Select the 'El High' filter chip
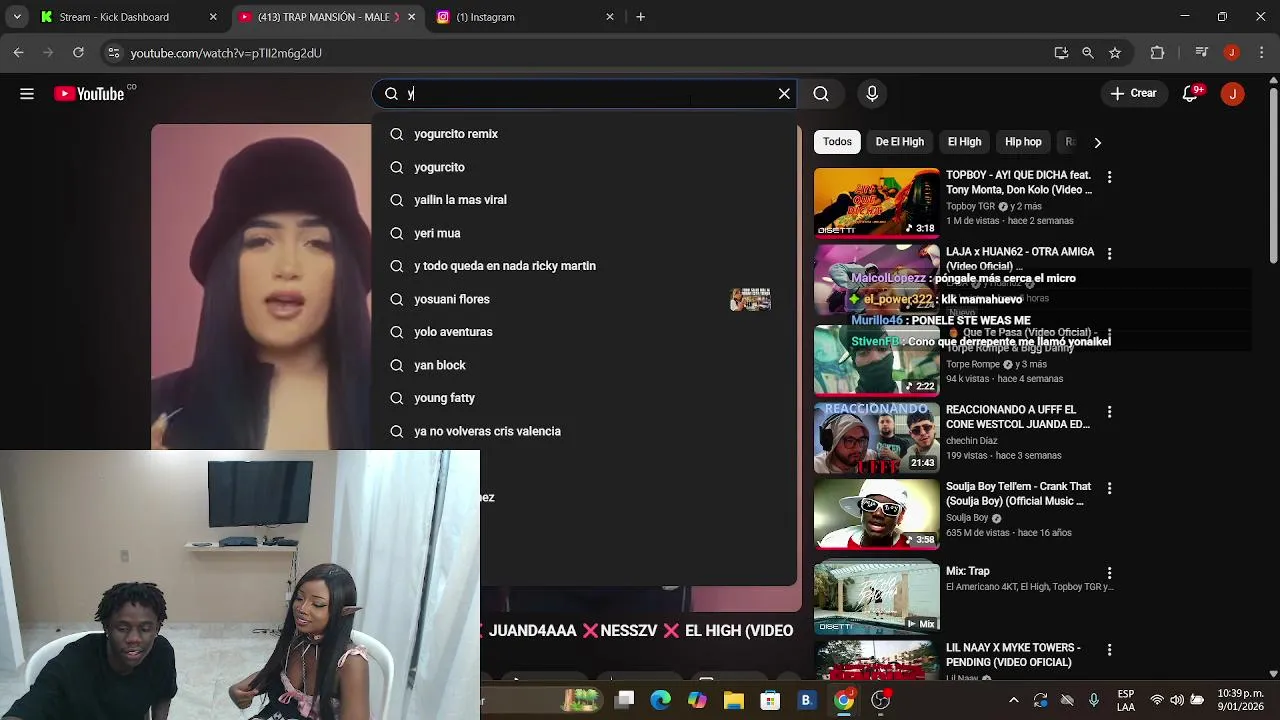Image resolution: width=1280 pixels, height=720 pixels. (965, 142)
